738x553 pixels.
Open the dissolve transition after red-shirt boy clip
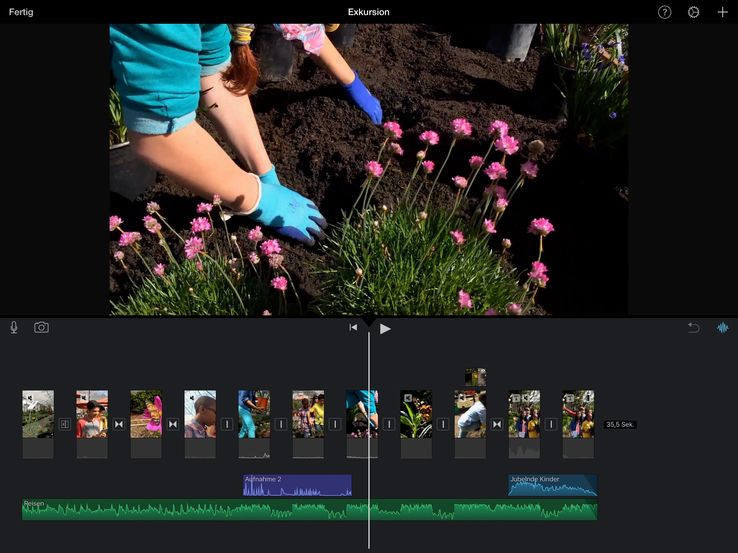(119, 425)
